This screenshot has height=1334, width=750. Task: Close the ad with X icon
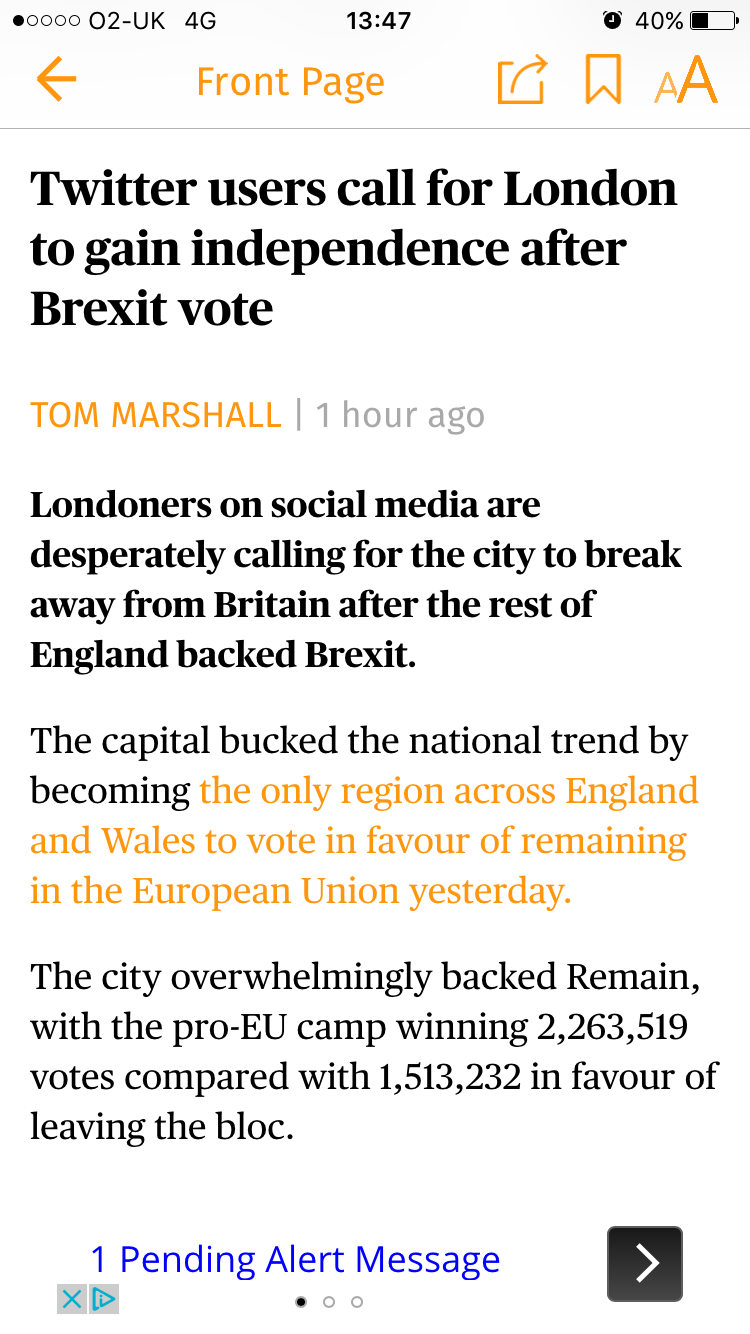click(x=72, y=1299)
